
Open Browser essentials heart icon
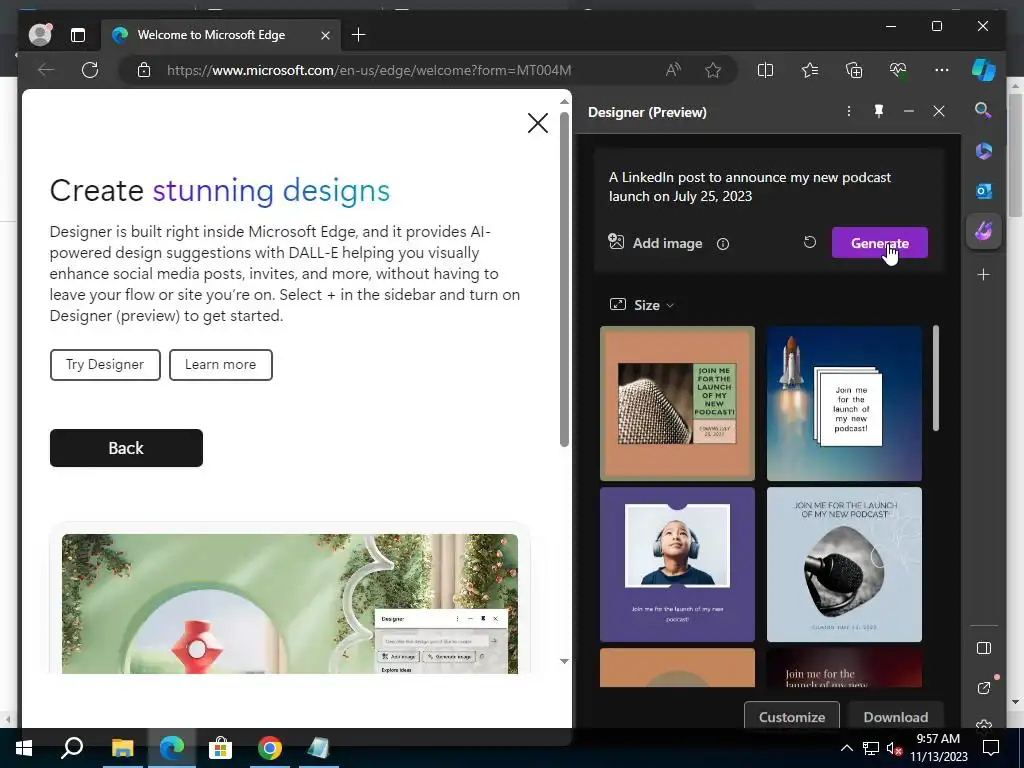[x=898, y=70]
